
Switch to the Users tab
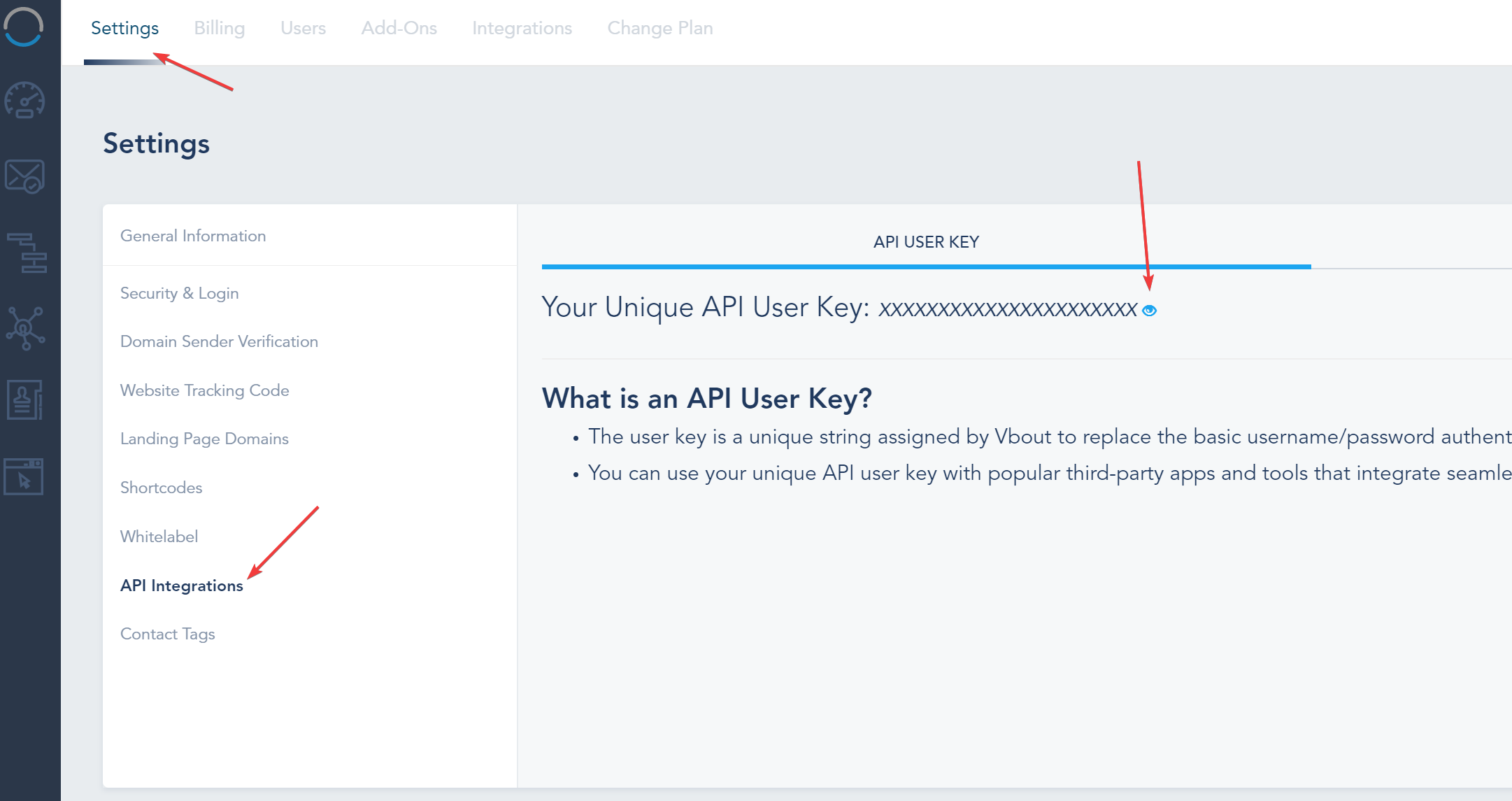click(x=303, y=28)
